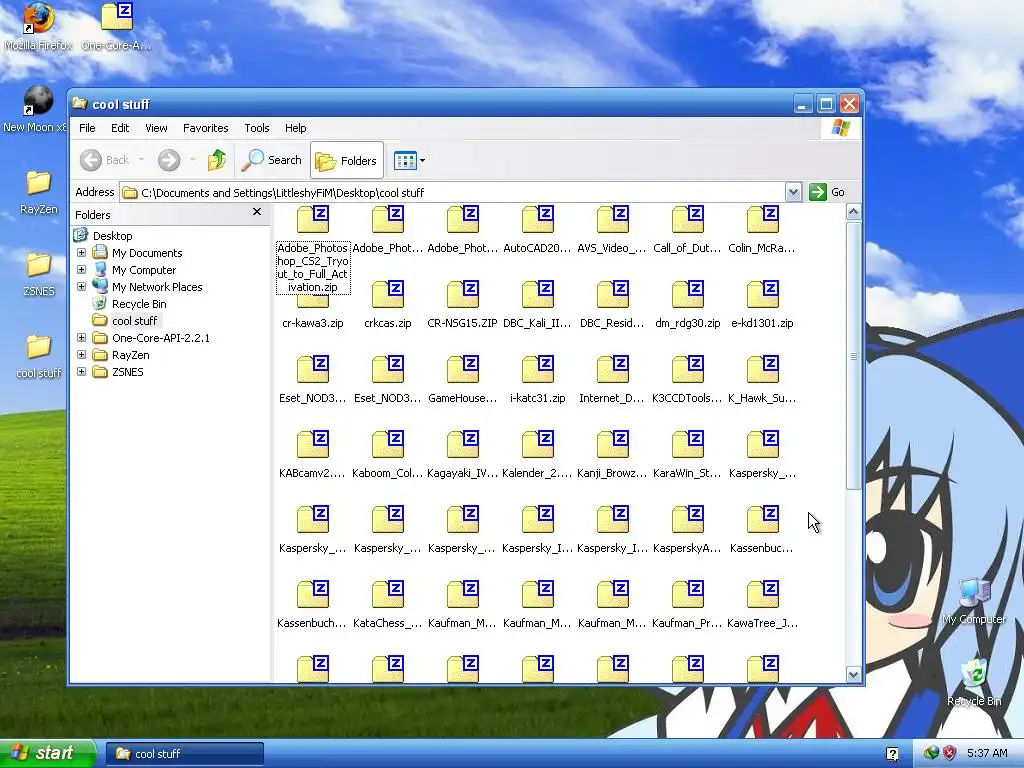Select Recycle Bin in folder tree
The width and height of the screenshot is (1024, 768).
139,304
